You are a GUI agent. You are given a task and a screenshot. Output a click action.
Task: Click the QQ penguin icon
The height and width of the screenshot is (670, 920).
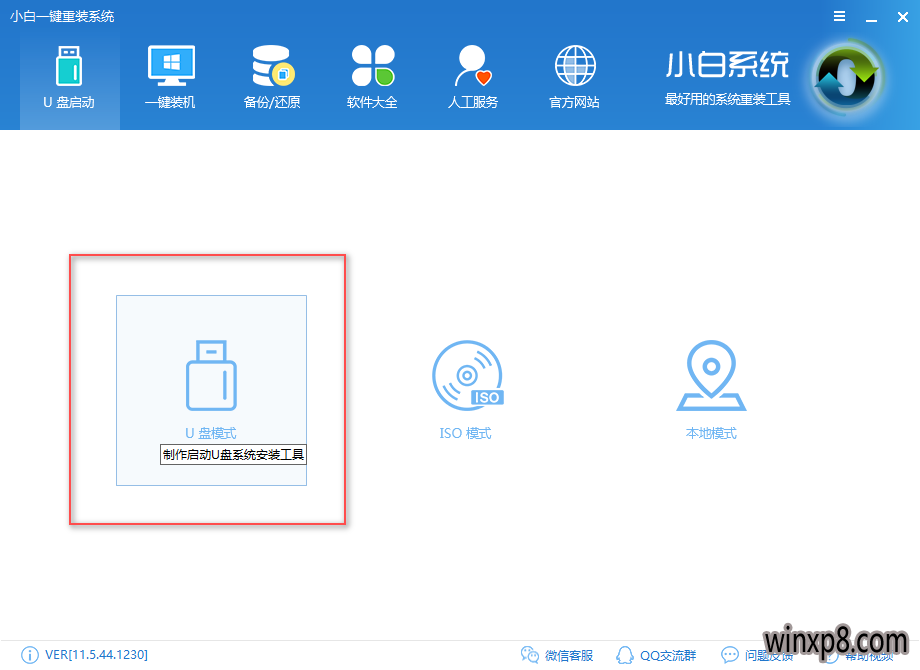625,655
